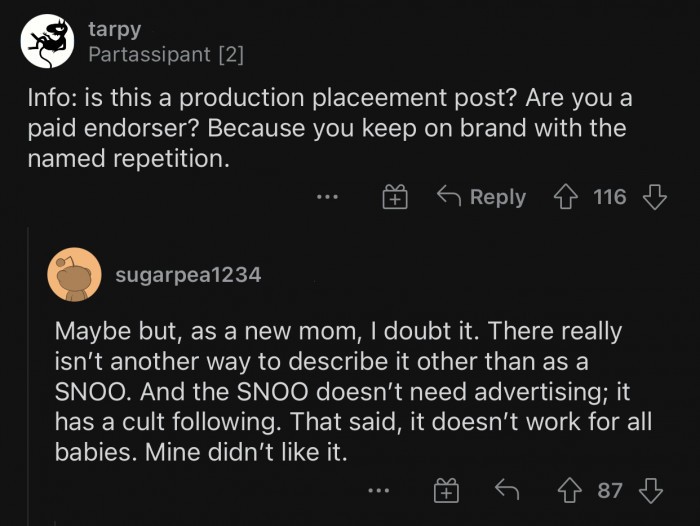This screenshot has height=526, width=700.
Task: Upvote sugarpea1234's reply
Action: click(x=570, y=490)
